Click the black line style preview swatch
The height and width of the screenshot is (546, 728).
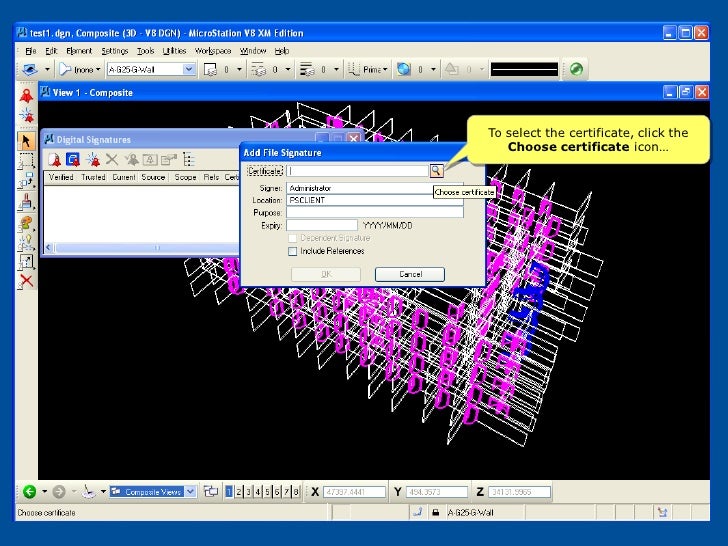(523, 69)
